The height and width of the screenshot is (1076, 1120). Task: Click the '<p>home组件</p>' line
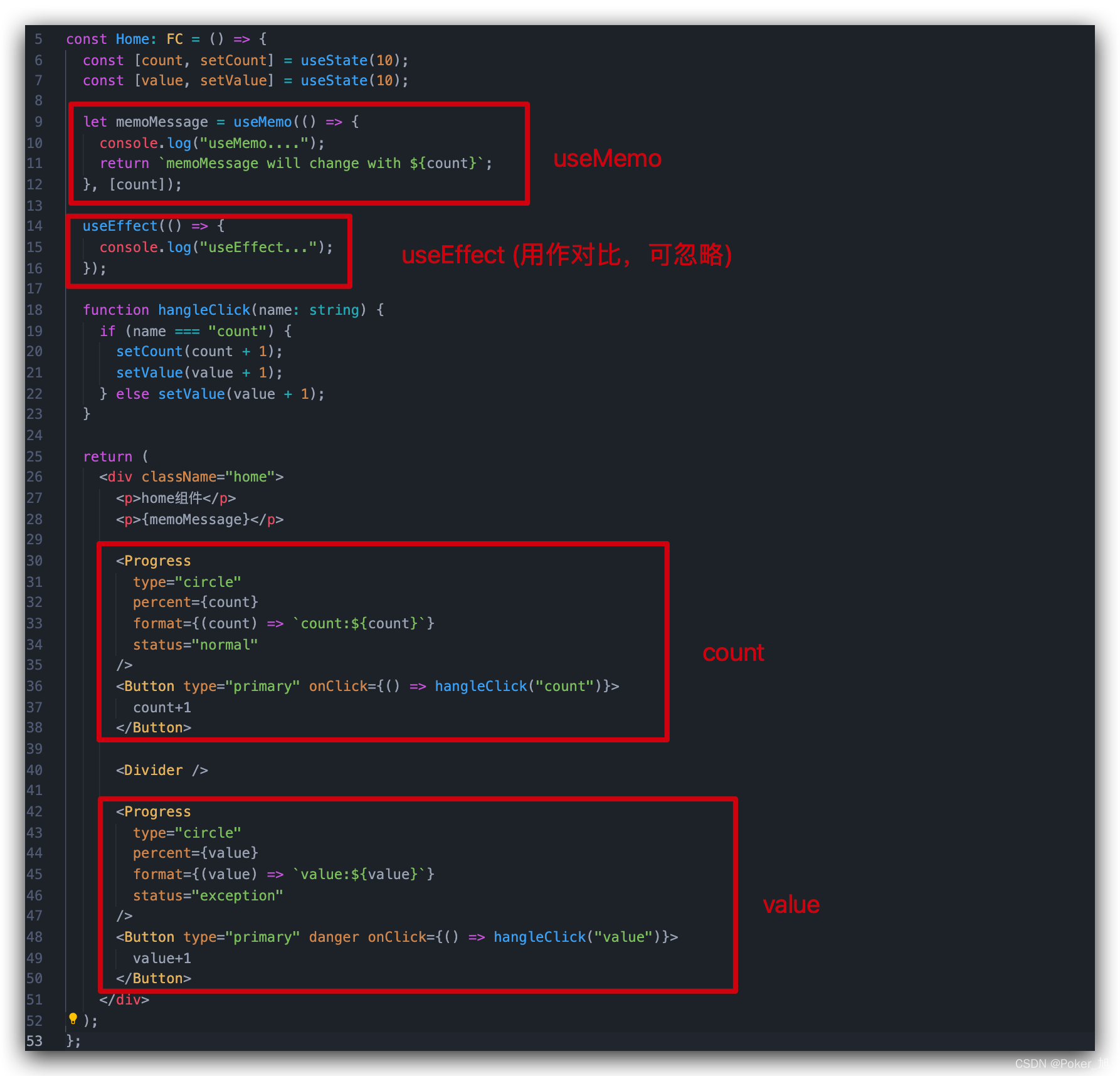point(176,498)
